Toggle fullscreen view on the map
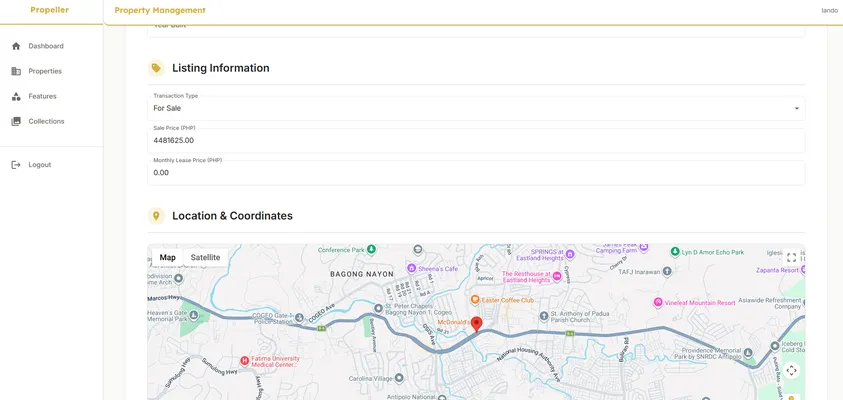 point(791,258)
